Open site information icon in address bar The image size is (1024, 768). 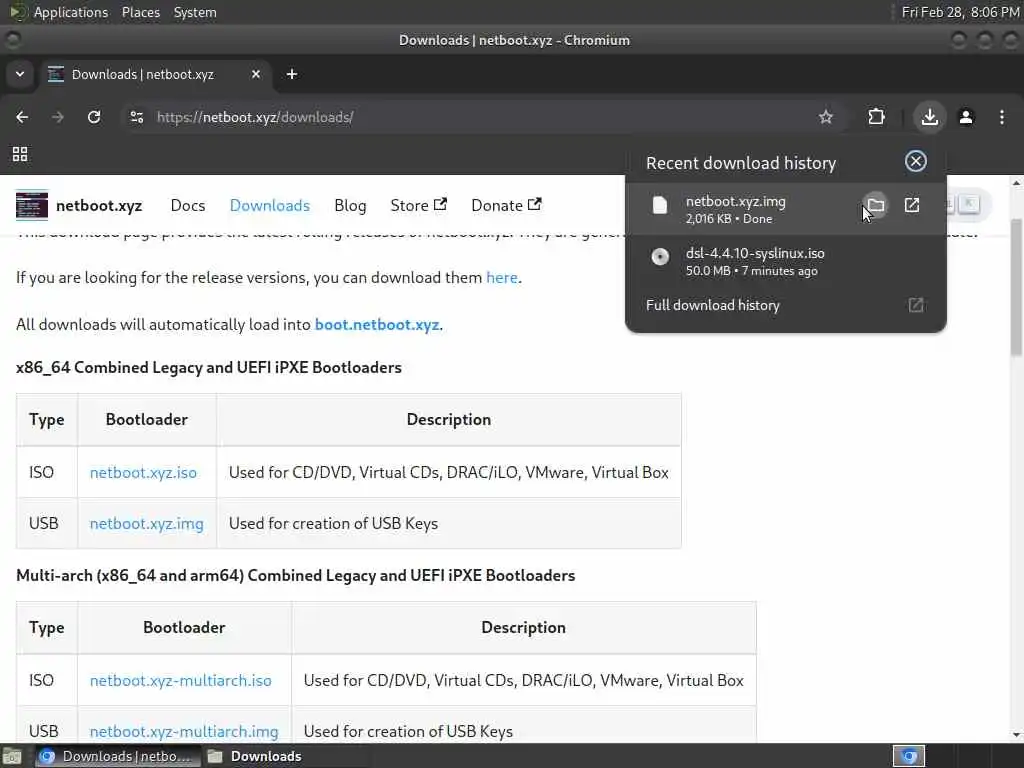137,117
